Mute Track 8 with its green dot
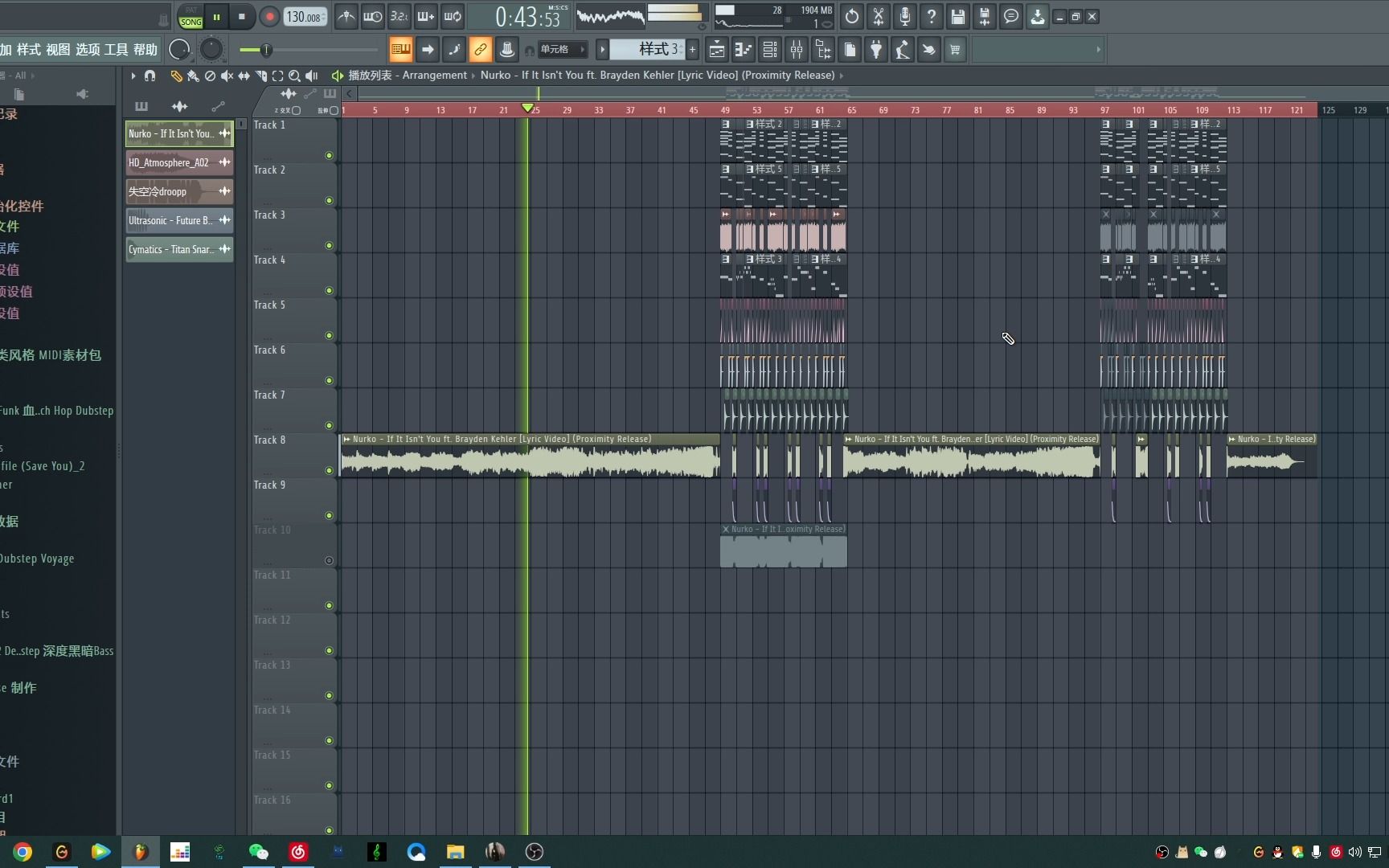 click(x=329, y=470)
